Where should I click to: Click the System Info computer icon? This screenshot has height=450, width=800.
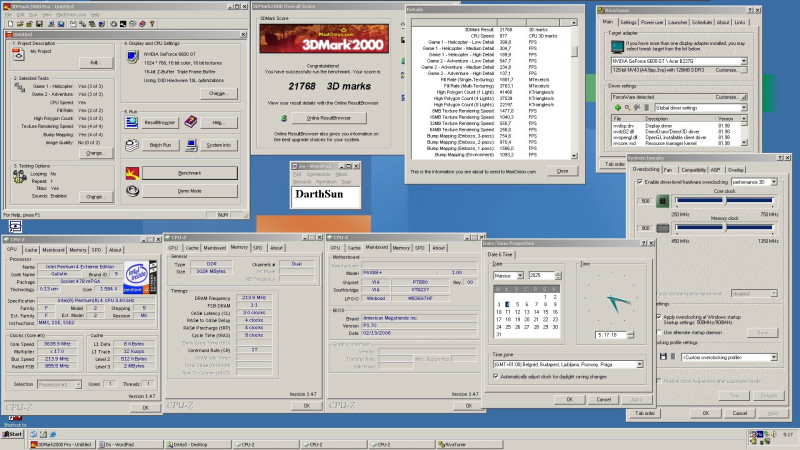click(x=191, y=145)
